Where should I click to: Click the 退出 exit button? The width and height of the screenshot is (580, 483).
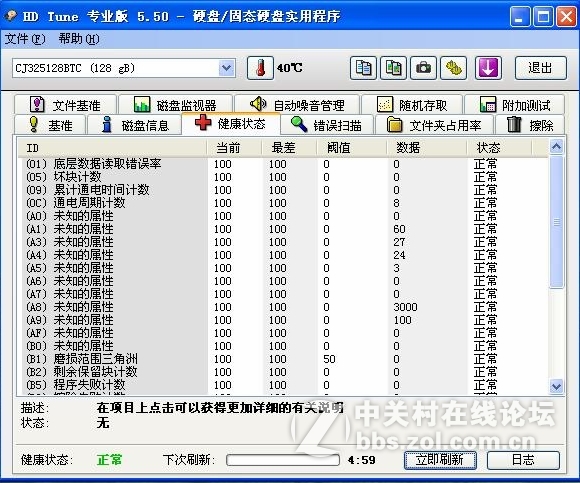pos(540,68)
